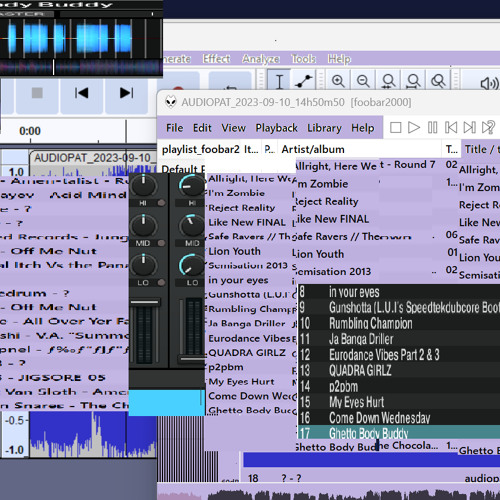The height and width of the screenshot is (500, 500).
Task: Select row 11 'Ja Banga Driller' in dark tracklist
Action: (399, 339)
